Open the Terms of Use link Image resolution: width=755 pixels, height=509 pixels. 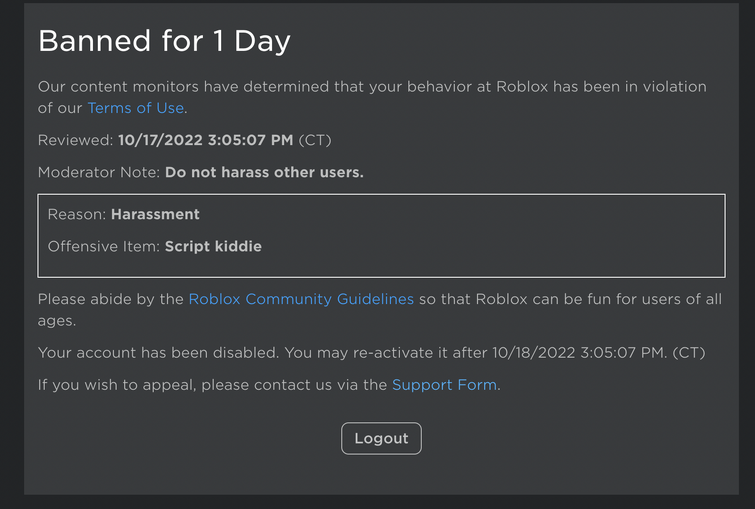pos(136,108)
